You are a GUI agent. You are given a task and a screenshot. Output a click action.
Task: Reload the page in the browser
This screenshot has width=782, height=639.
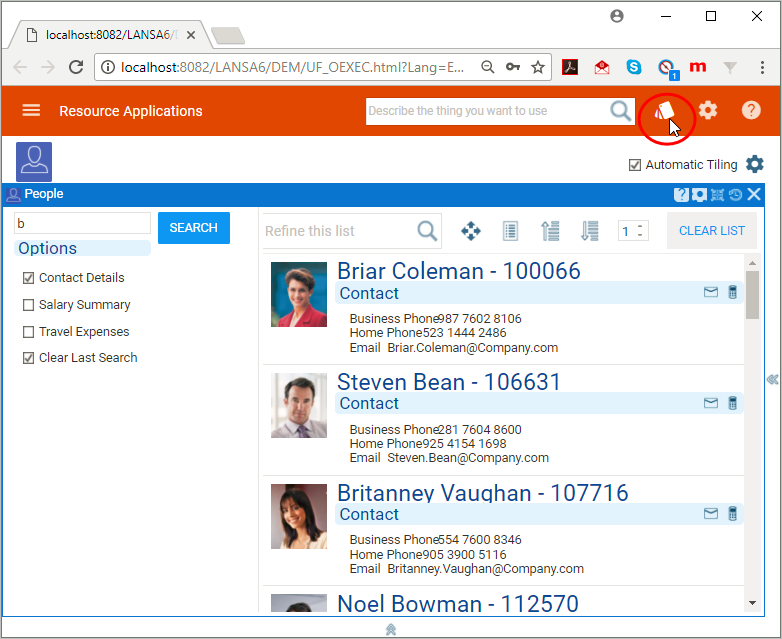click(76, 67)
